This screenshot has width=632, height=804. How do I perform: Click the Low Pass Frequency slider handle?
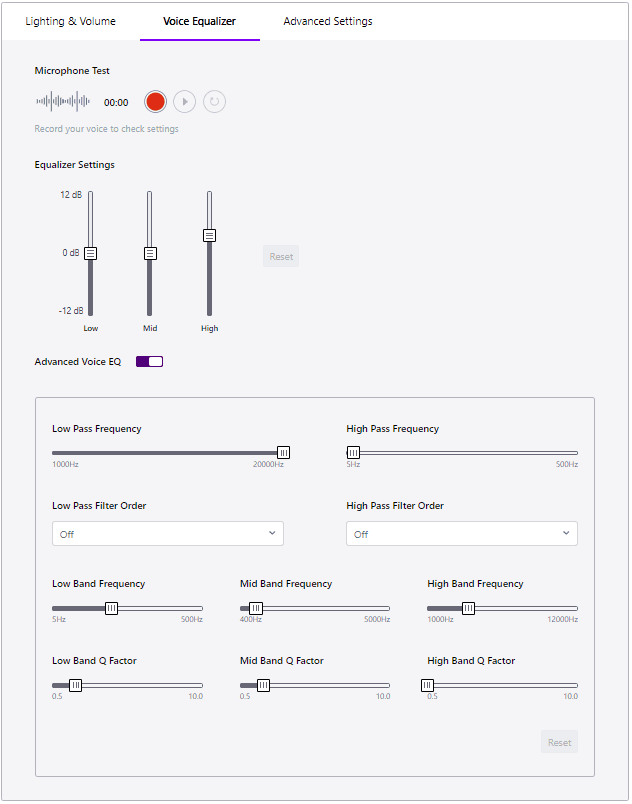coord(283,452)
